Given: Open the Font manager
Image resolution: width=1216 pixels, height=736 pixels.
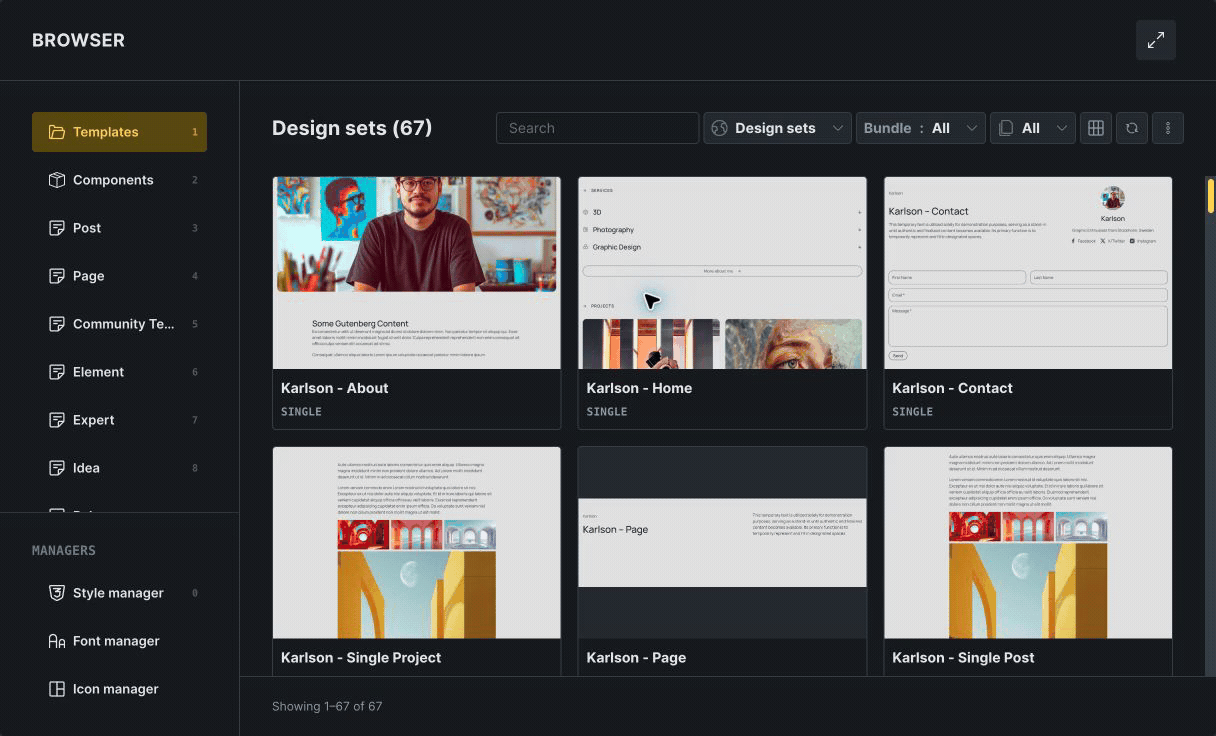Looking at the screenshot, I should coord(119,641).
